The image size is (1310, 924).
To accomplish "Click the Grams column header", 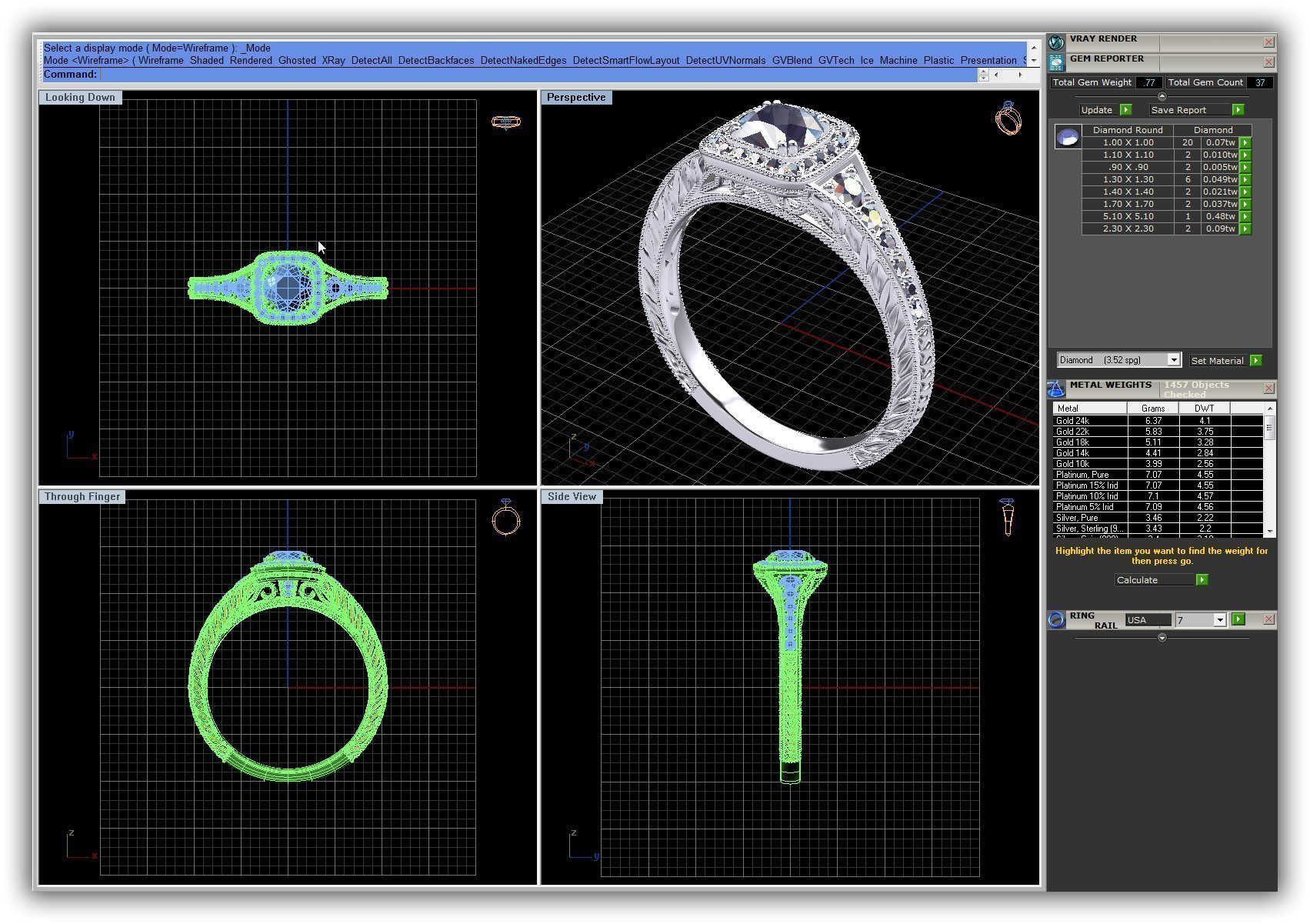I will [x=1153, y=409].
